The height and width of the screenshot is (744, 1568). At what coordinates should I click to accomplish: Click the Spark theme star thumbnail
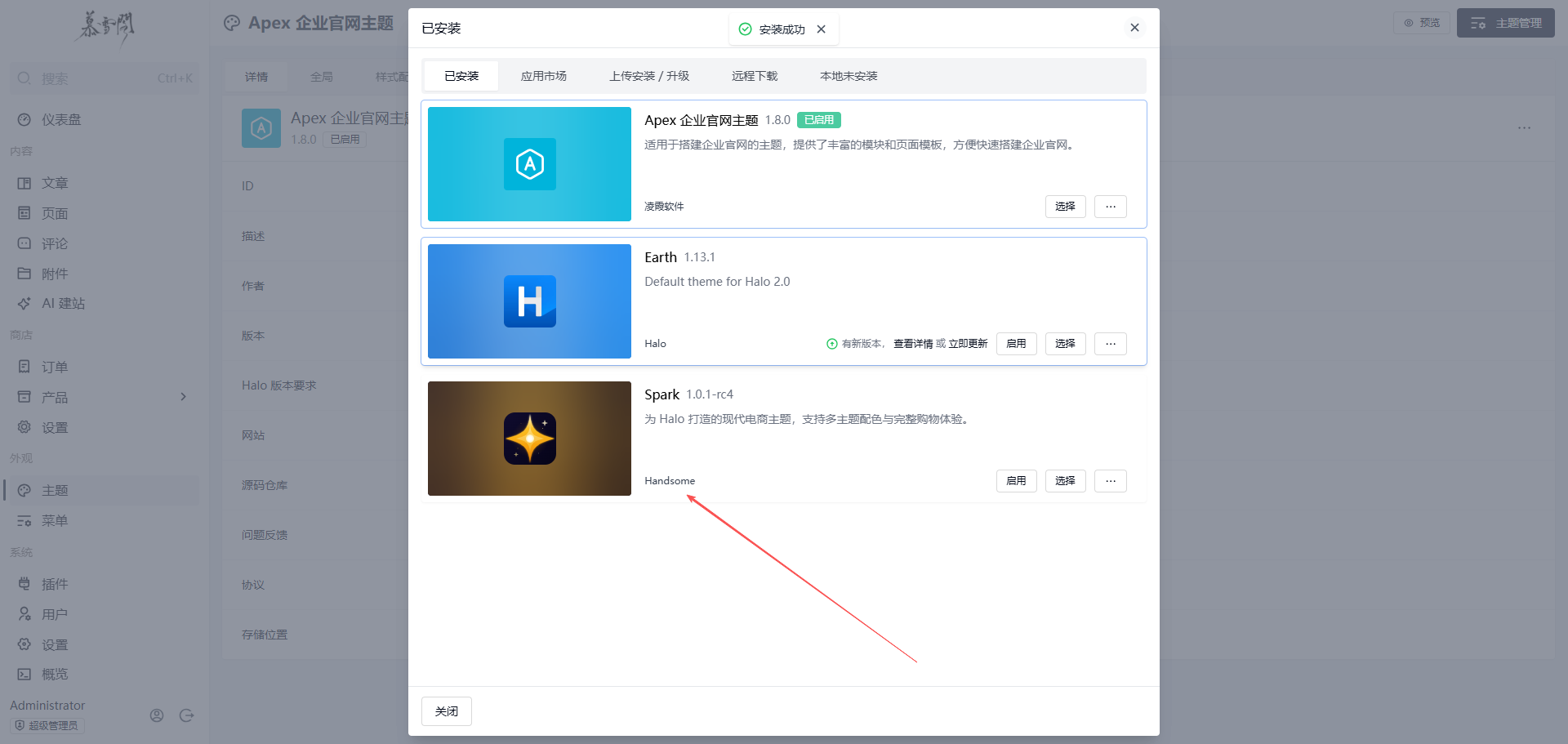[529, 439]
